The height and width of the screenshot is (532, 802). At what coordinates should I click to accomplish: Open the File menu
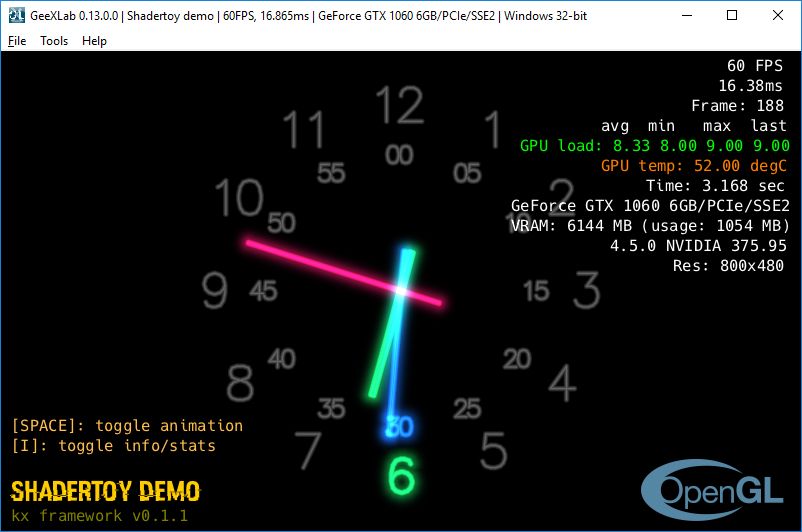point(17,41)
